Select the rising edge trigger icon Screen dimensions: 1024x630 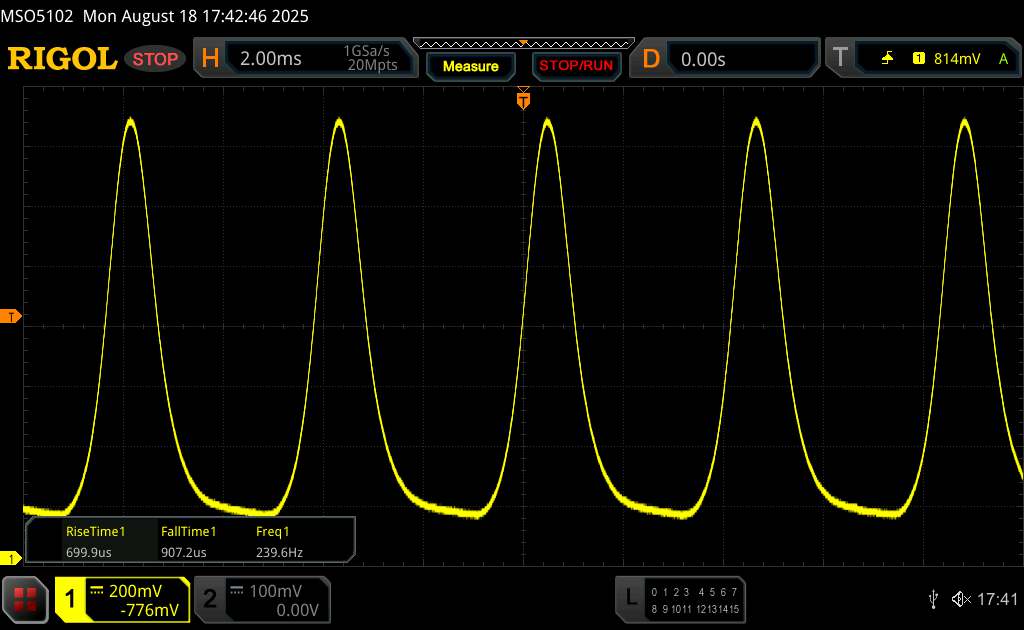[887, 59]
